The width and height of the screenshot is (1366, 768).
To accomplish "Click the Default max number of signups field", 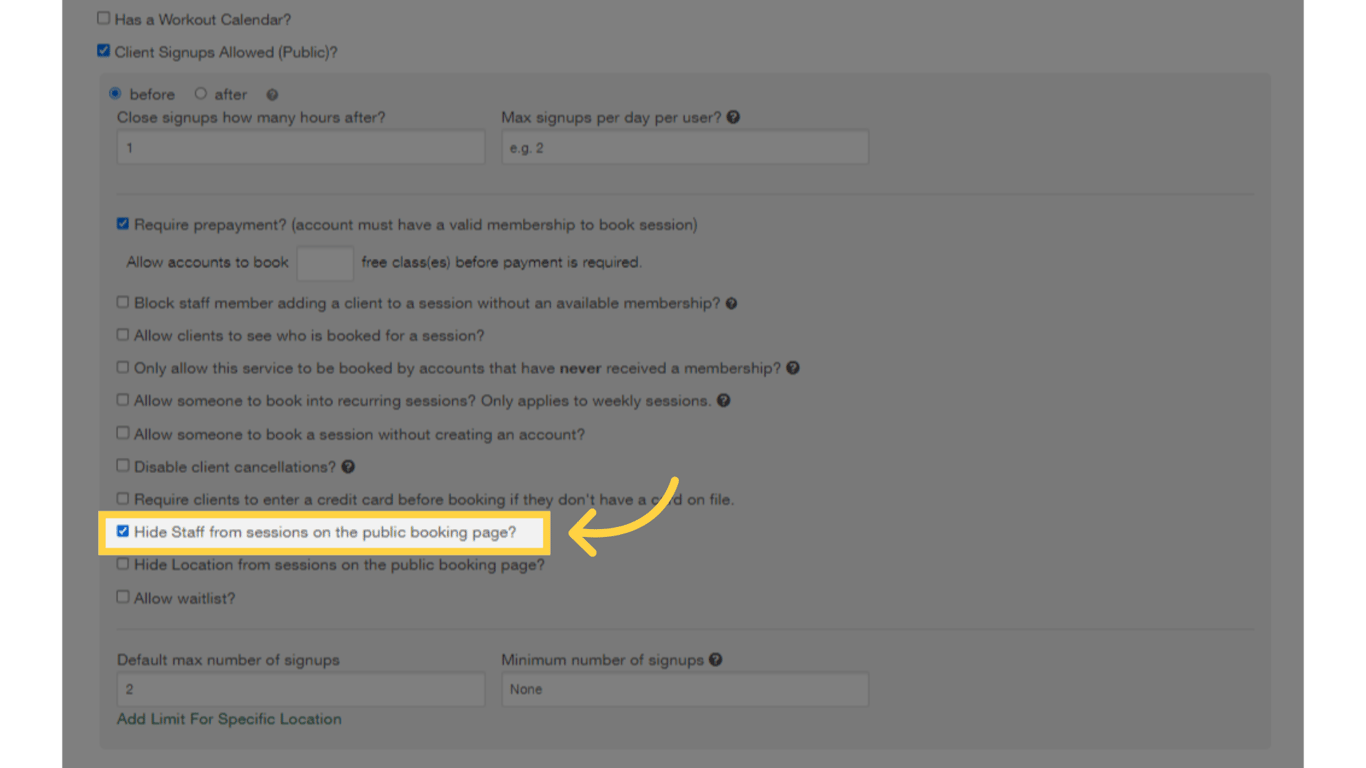I will 300,688.
